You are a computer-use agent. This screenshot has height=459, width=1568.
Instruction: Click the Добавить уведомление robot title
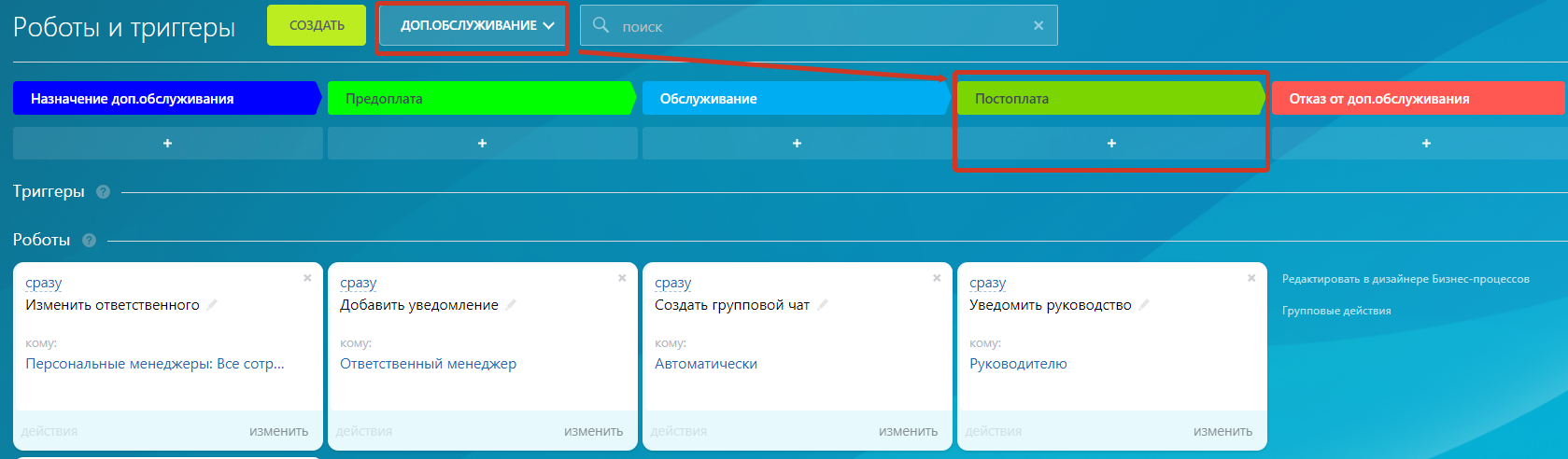(x=419, y=305)
